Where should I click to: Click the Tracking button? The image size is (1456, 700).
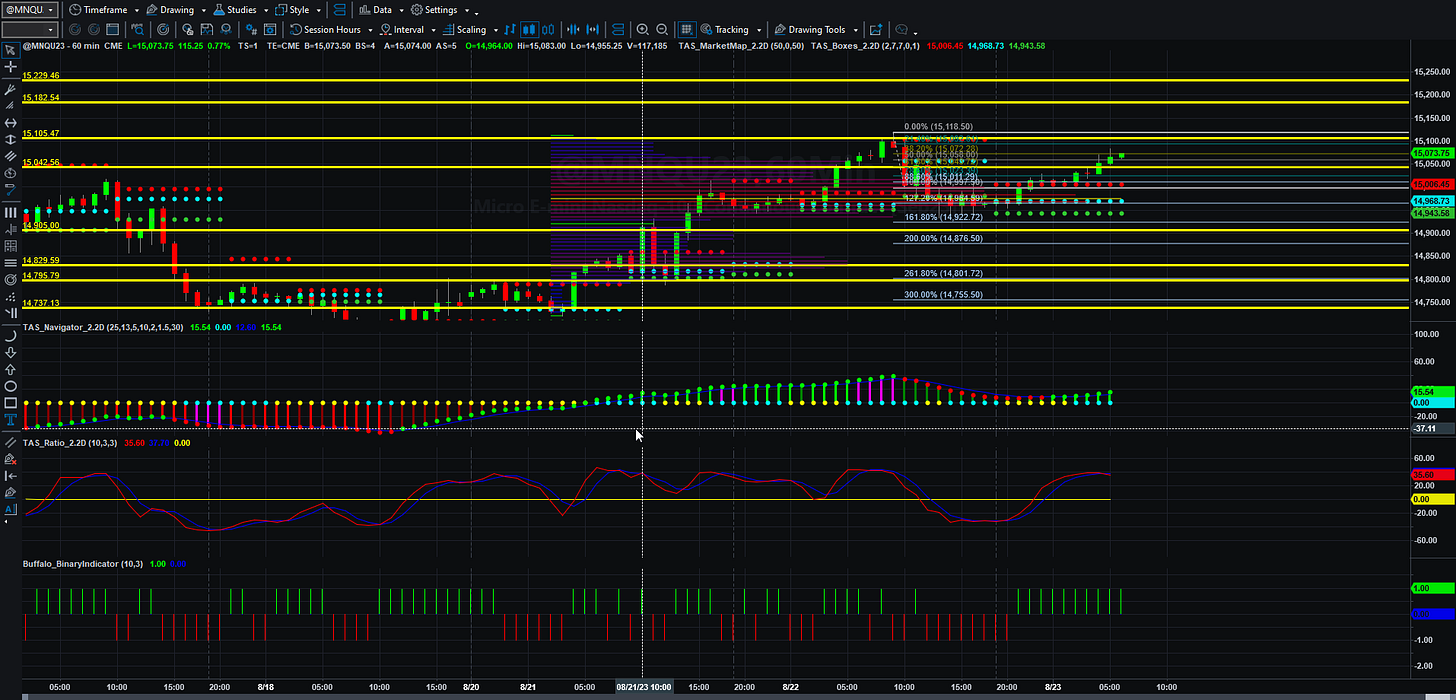[x=731, y=30]
